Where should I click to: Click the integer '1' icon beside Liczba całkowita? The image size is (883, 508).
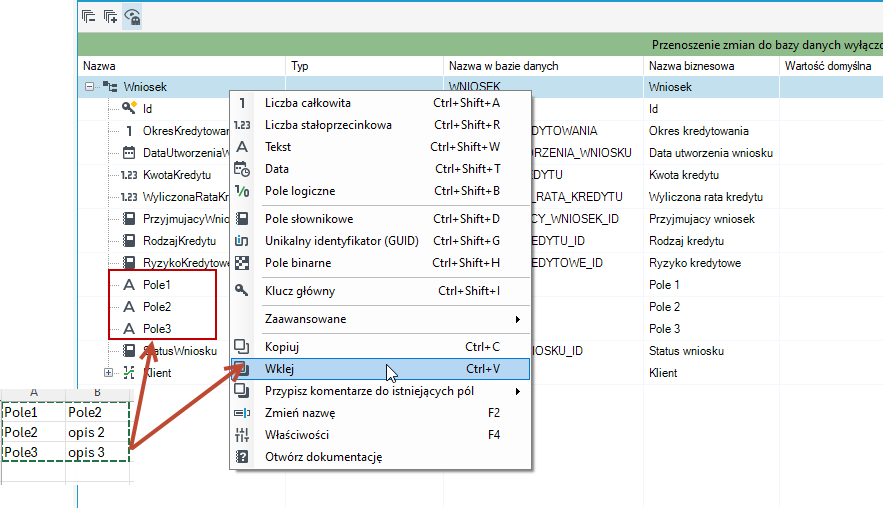point(242,103)
